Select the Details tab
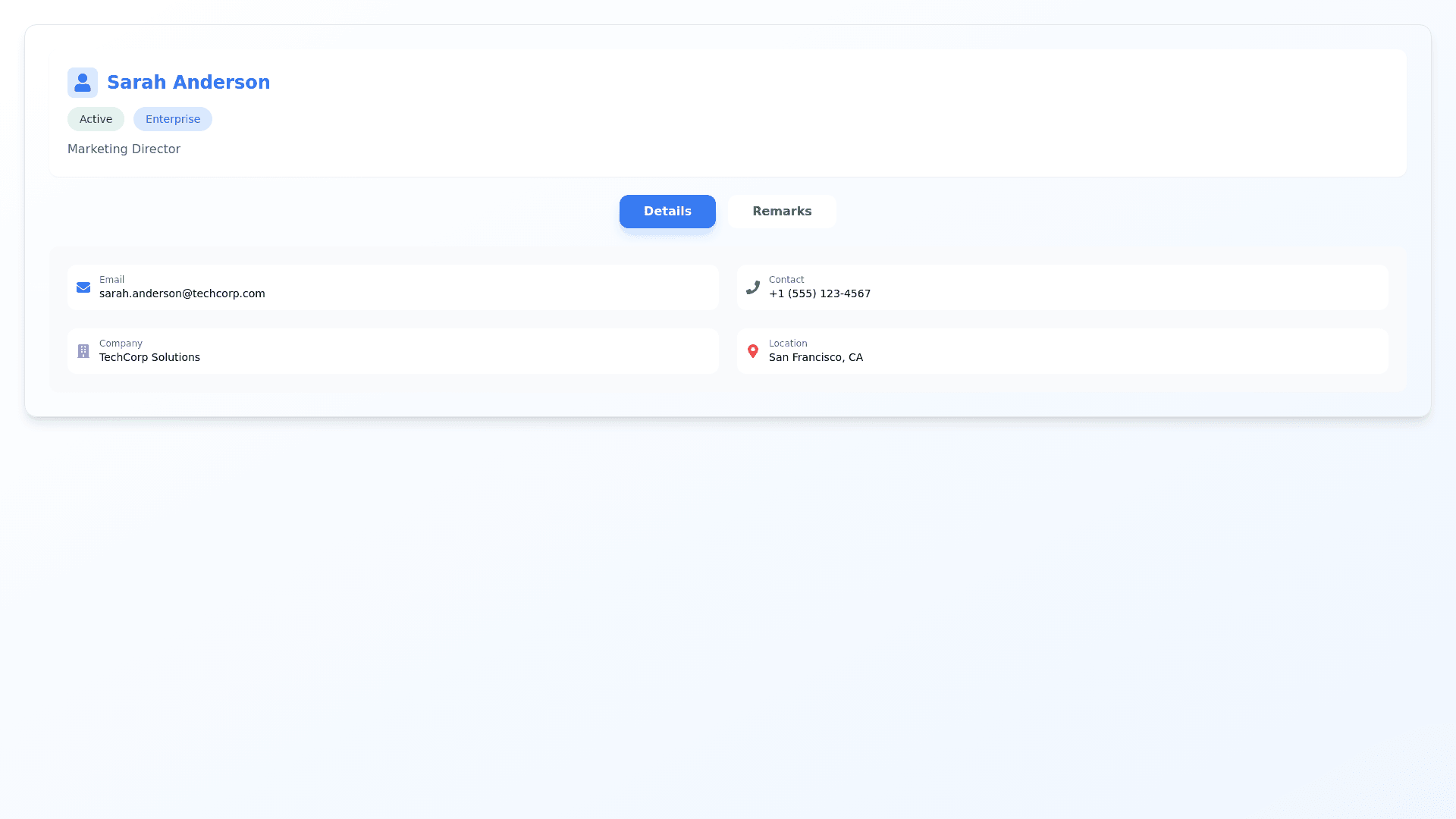 point(667,212)
